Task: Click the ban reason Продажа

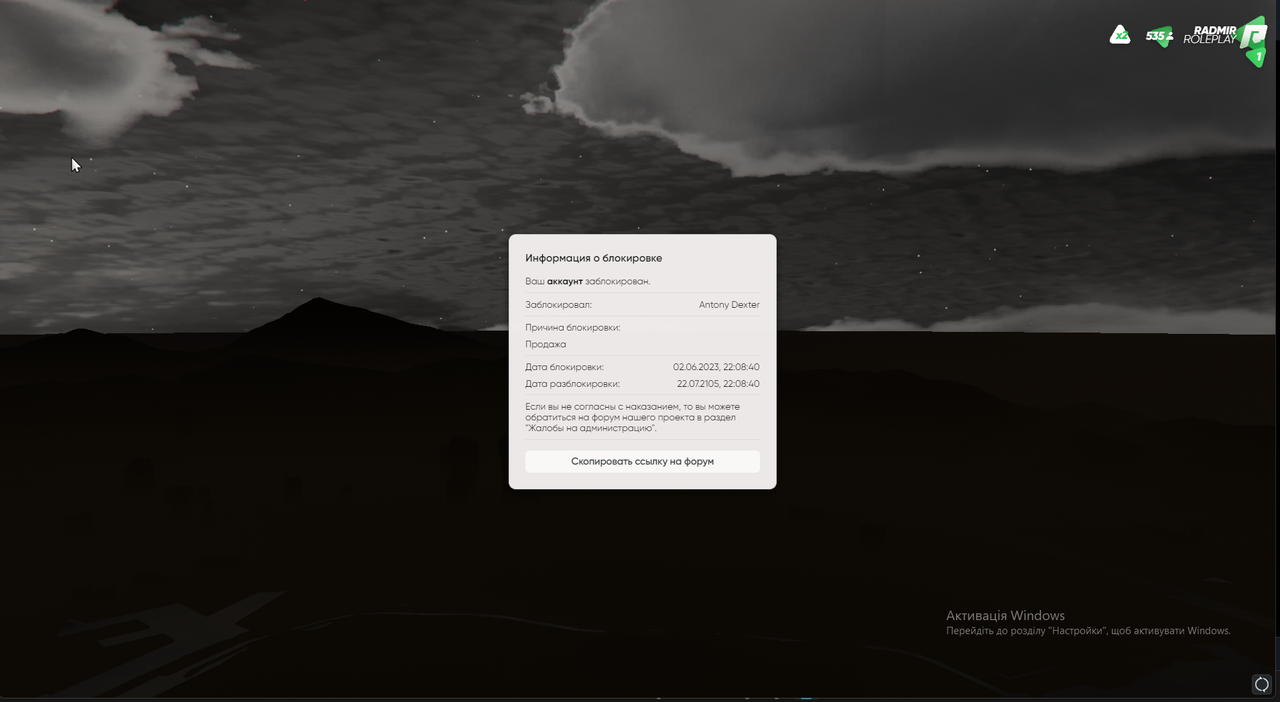Action: 546,344
